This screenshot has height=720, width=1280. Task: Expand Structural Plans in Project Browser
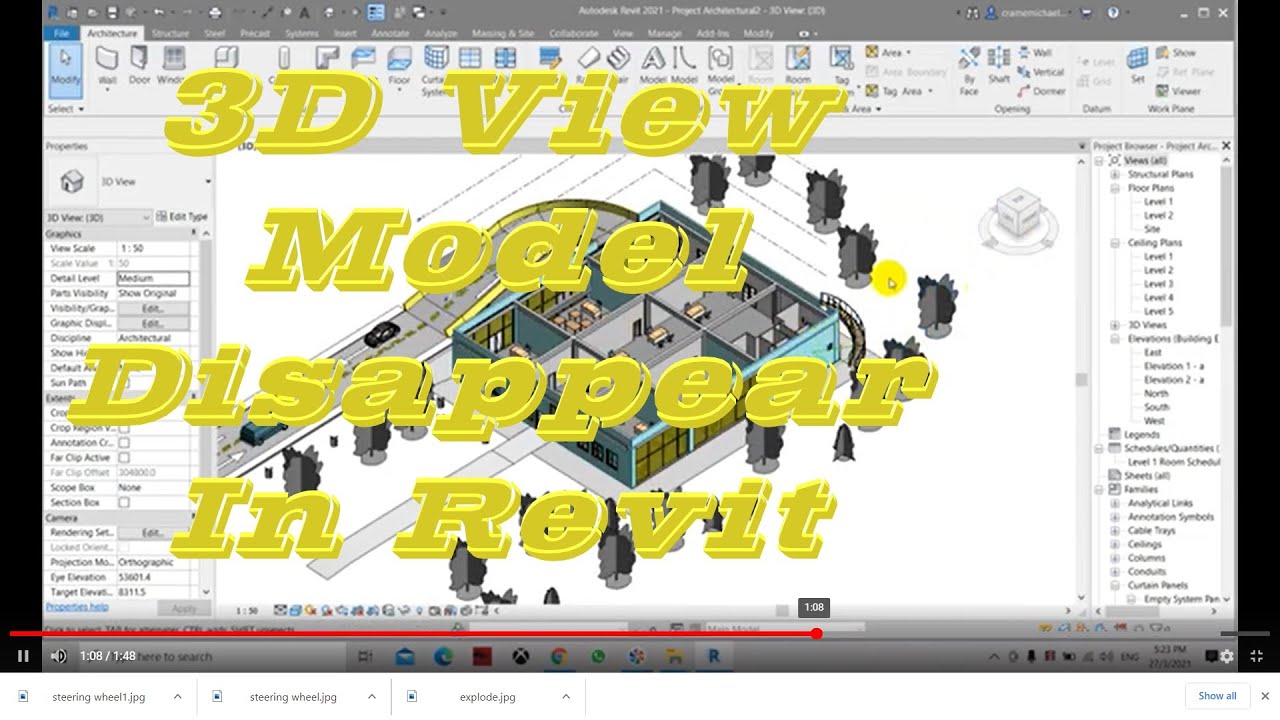1115,174
